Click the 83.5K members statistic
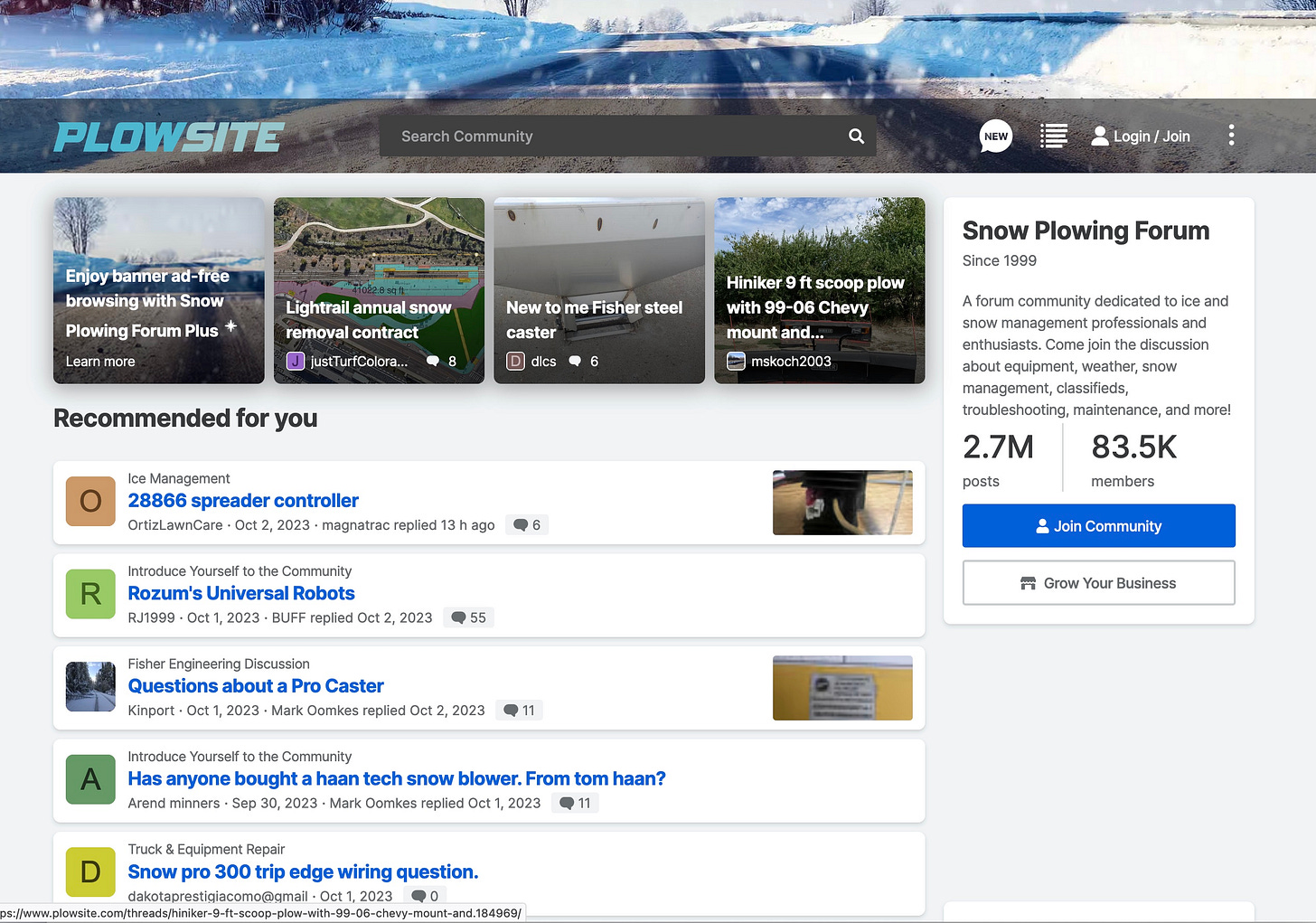This screenshot has width=1316, height=923. [x=1133, y=459]
